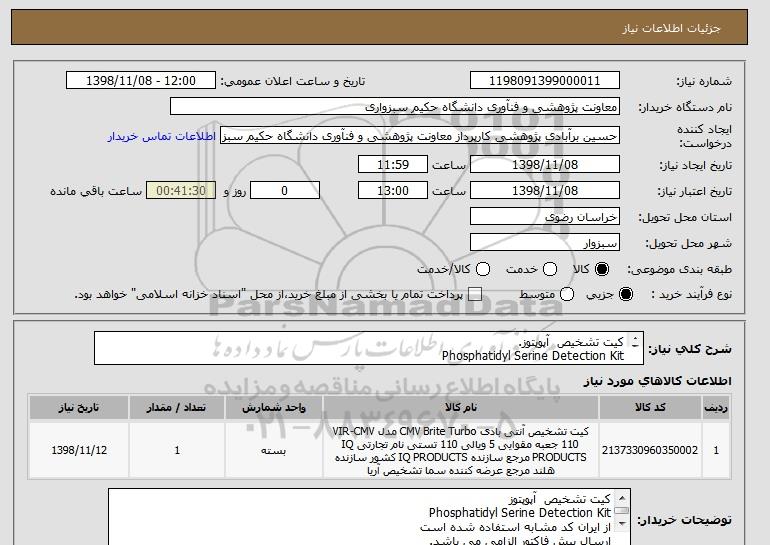The image size is (770, 545).
Task: Click the ردیف column header
Action: pyautogui.click(x=716, y=408)
